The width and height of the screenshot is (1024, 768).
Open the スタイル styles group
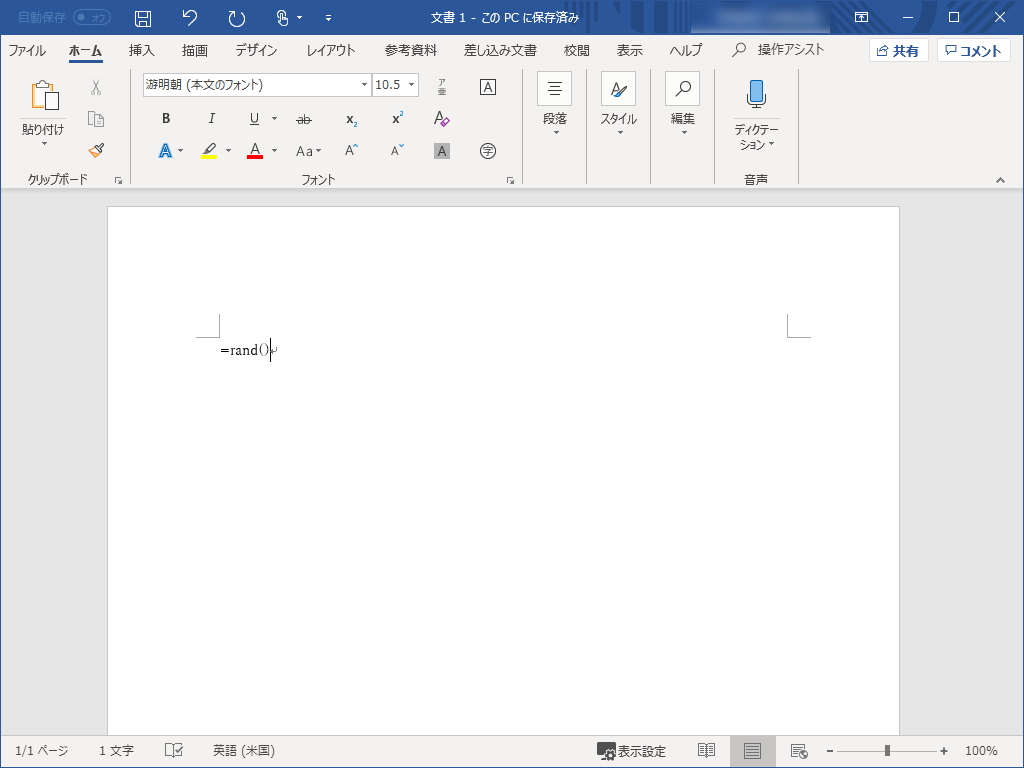tap(618, 104)
